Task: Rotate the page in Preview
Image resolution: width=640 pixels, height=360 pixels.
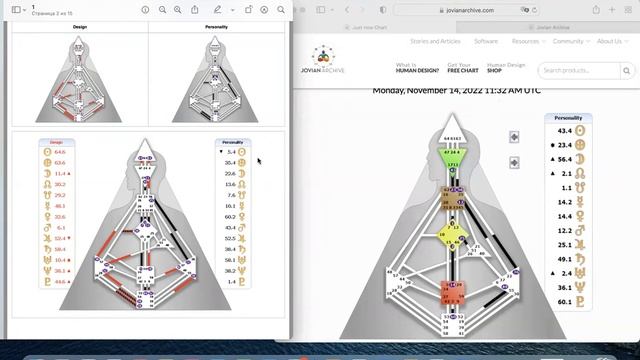Action: 249,9
